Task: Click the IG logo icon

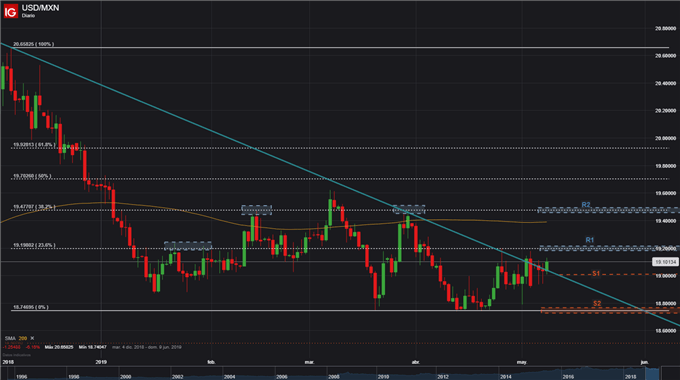Action: [x=10, y=11]
